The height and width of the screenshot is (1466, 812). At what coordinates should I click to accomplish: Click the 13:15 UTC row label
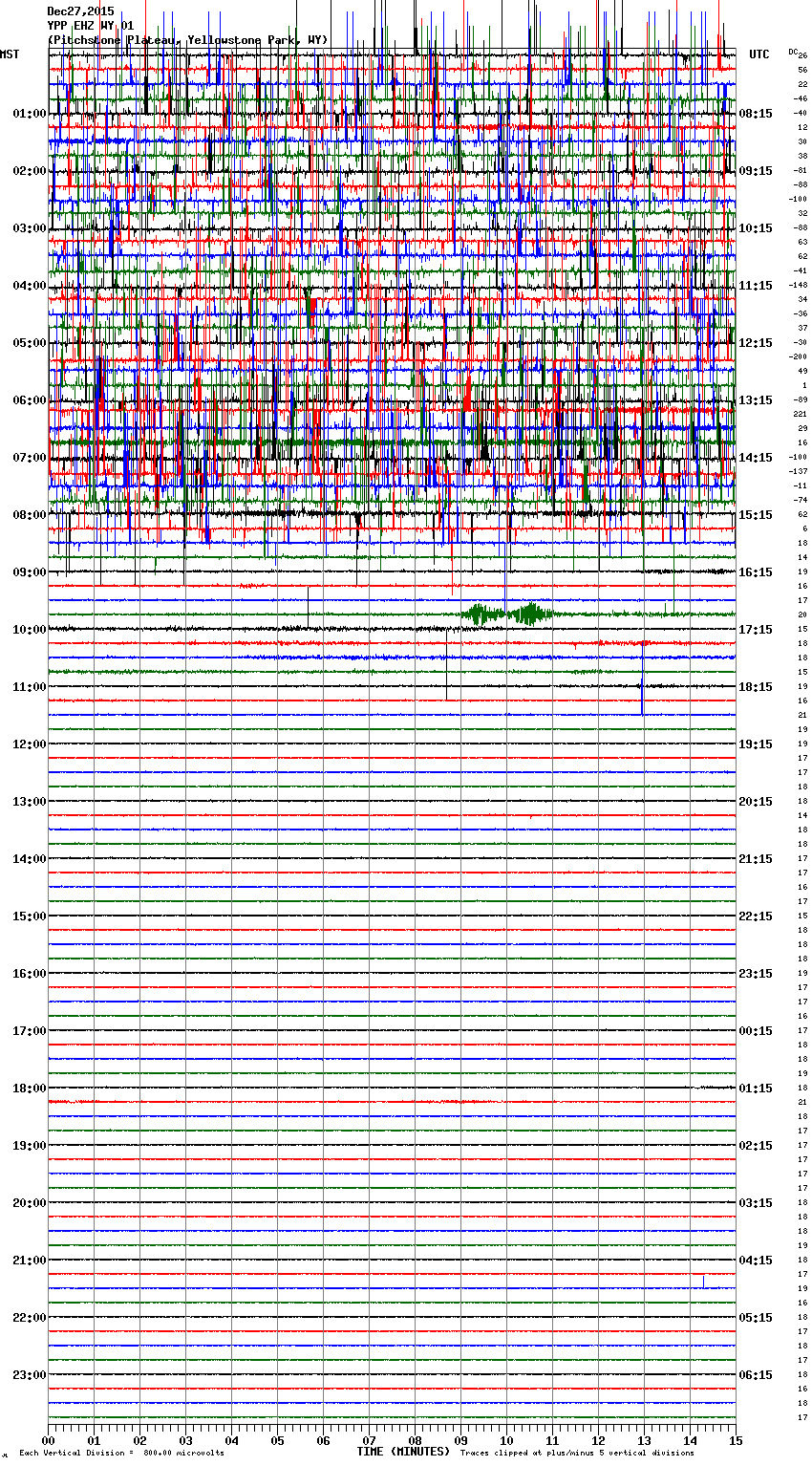(x=756, y=400)
